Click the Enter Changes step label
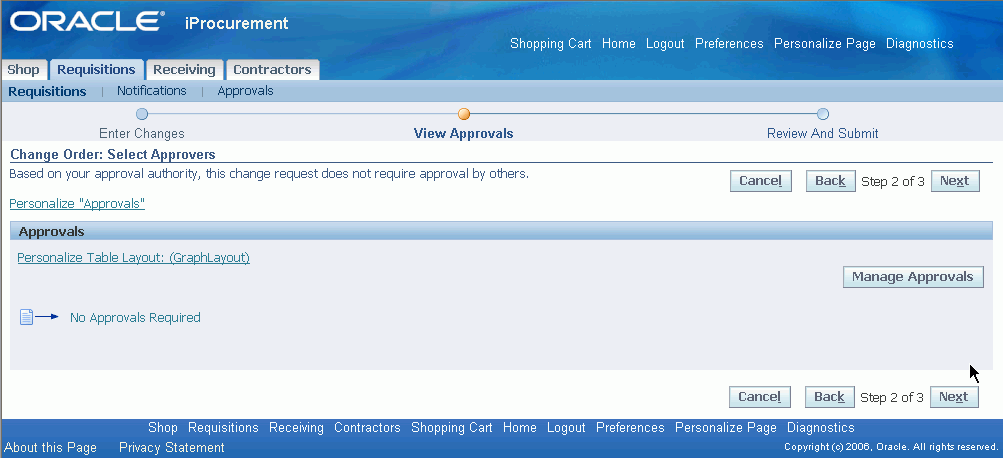Screen dimensions: 1003x458 [141, 134]
